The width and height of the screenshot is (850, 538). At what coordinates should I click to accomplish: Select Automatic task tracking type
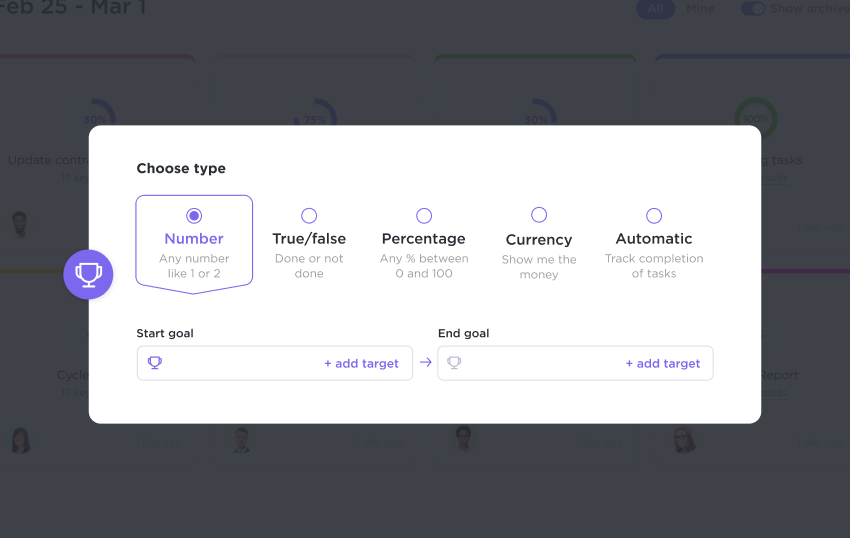pos(654,215)
